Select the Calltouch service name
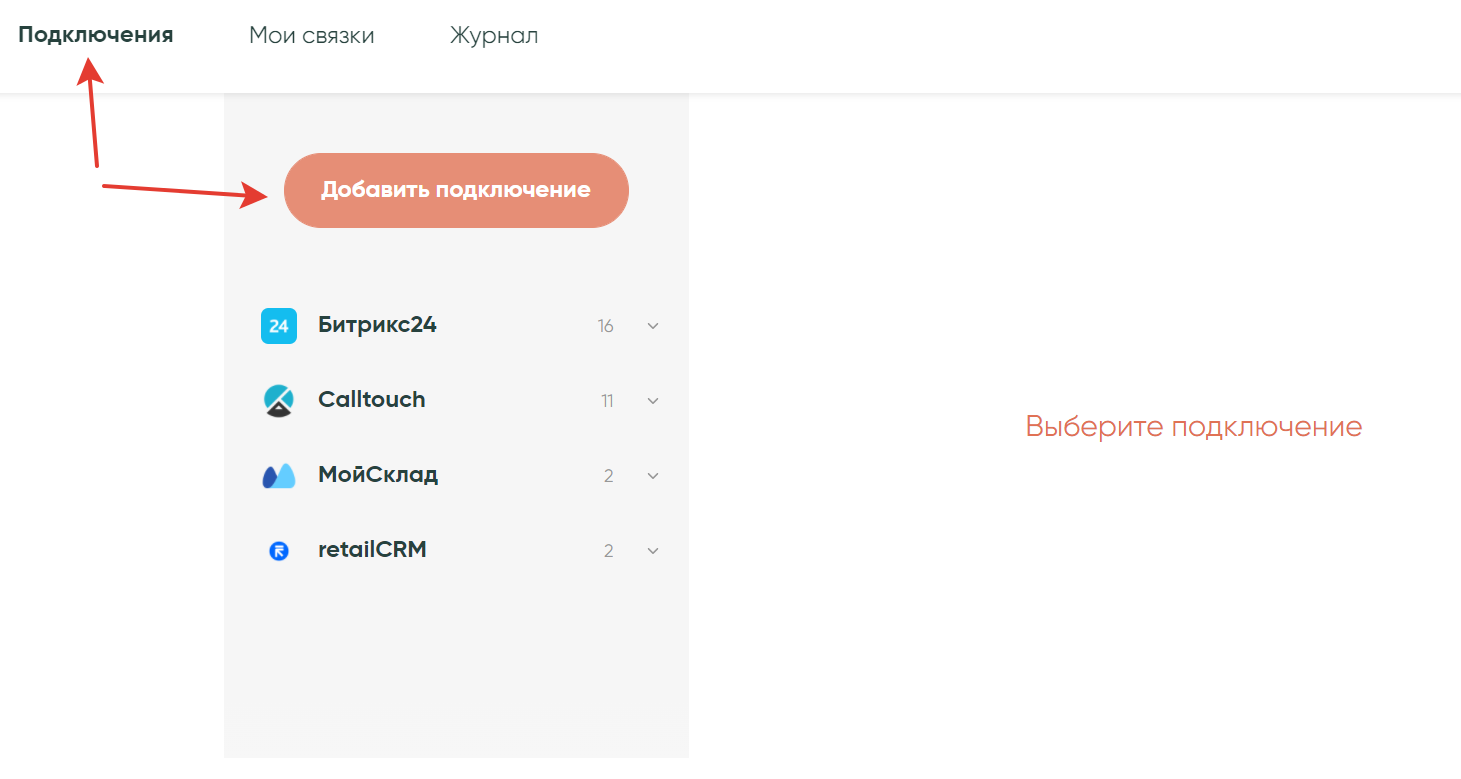Image resolution: width=1461 pixels, height=779 pixels. (x=371, y=400)
